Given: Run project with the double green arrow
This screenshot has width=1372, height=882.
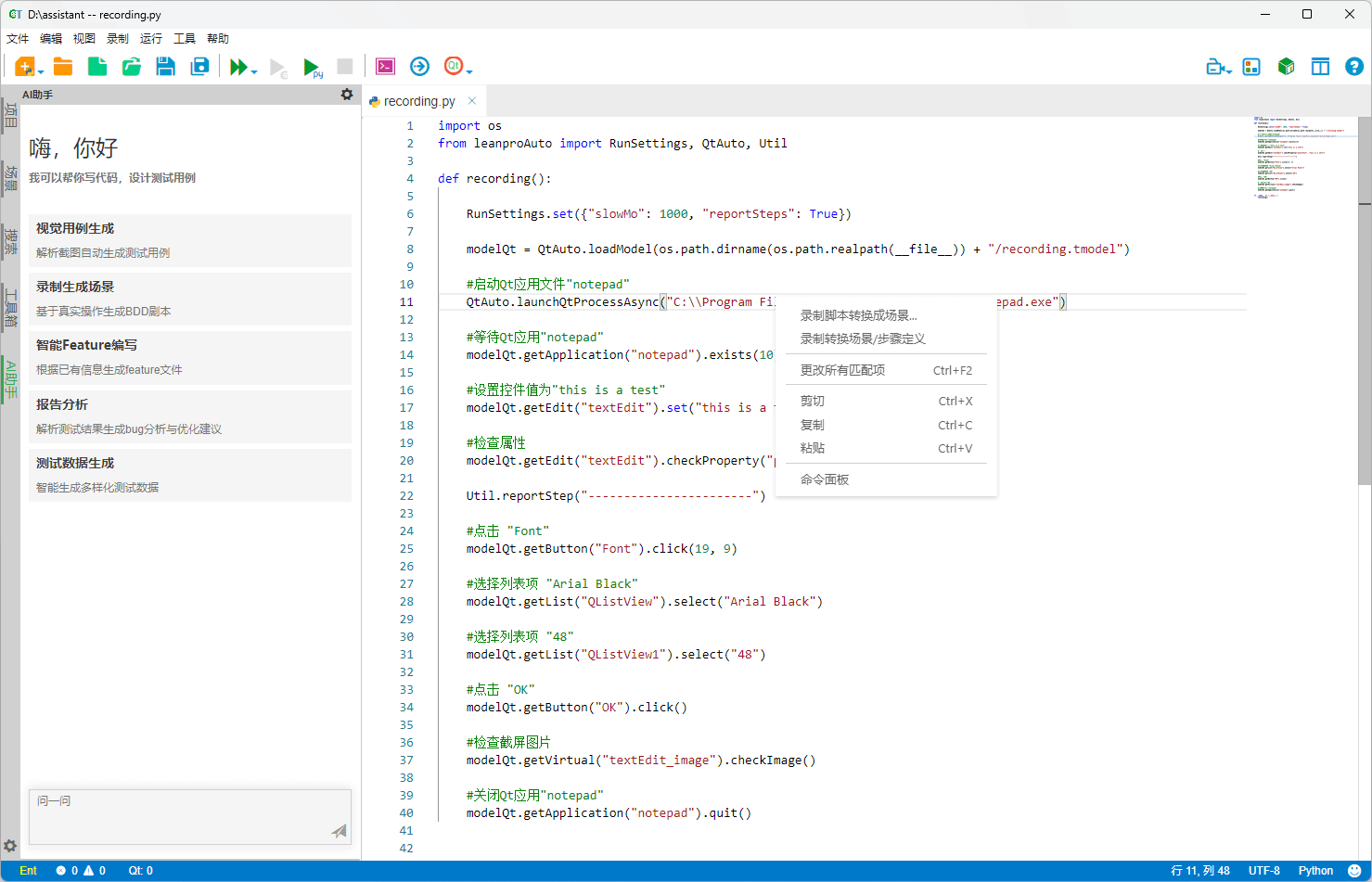Looking at the screenshot, I should [238, 67].
